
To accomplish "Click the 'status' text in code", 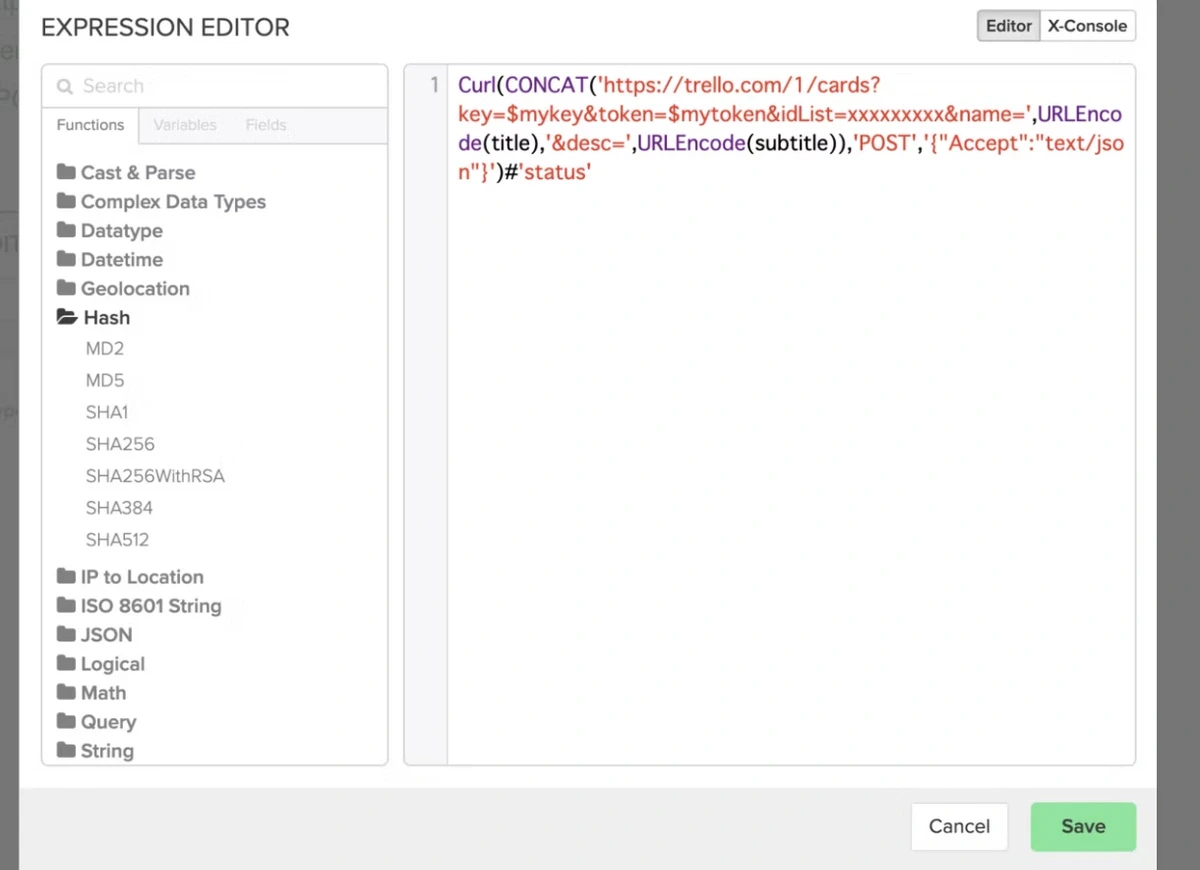I will coord(555,172).
